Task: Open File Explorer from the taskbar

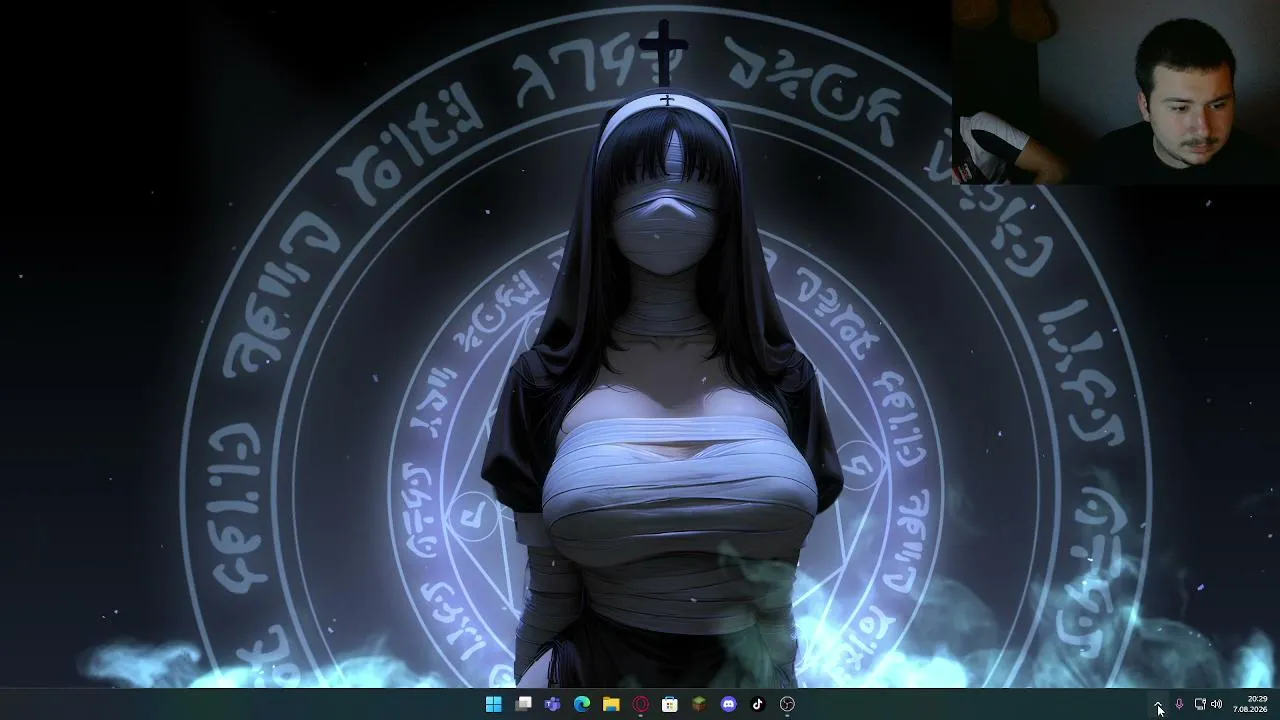Action: (611, 704)
